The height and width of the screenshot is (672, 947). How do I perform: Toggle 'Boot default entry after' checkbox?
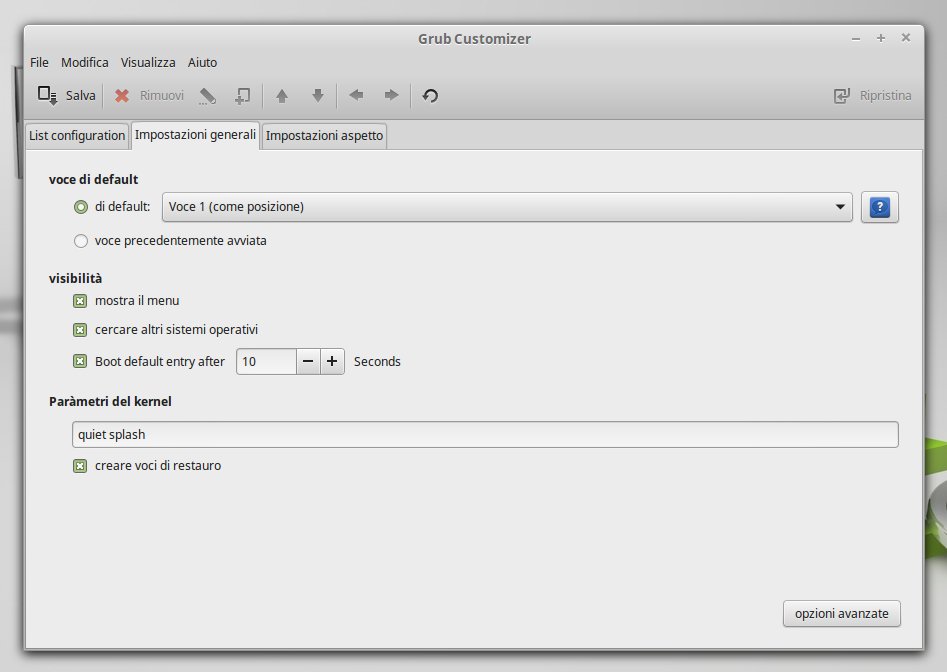(x=80, y=361)
